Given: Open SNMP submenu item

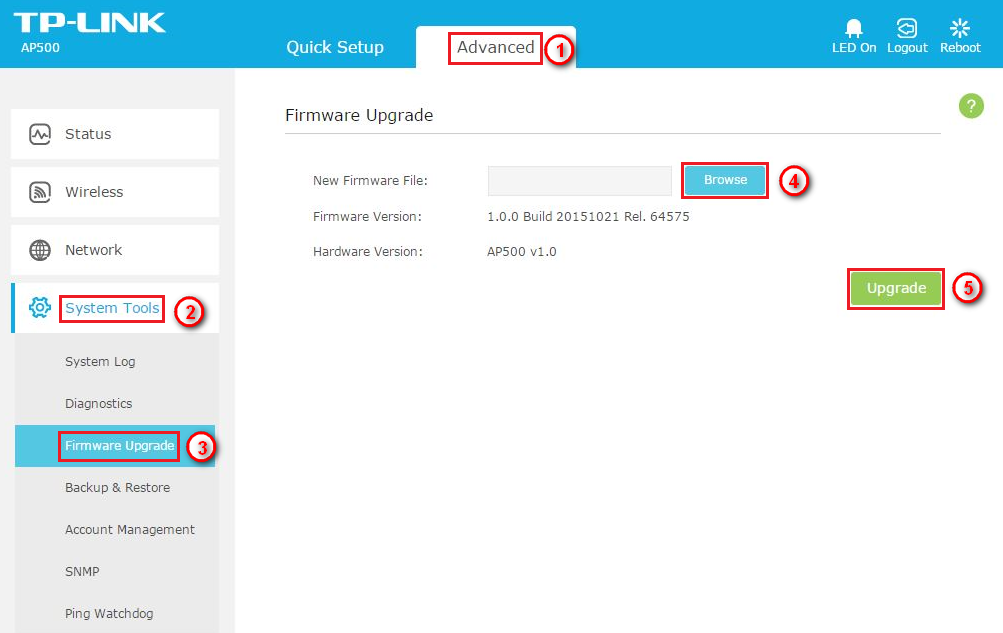Looking at the screenshot, I should tap(82, 572).
